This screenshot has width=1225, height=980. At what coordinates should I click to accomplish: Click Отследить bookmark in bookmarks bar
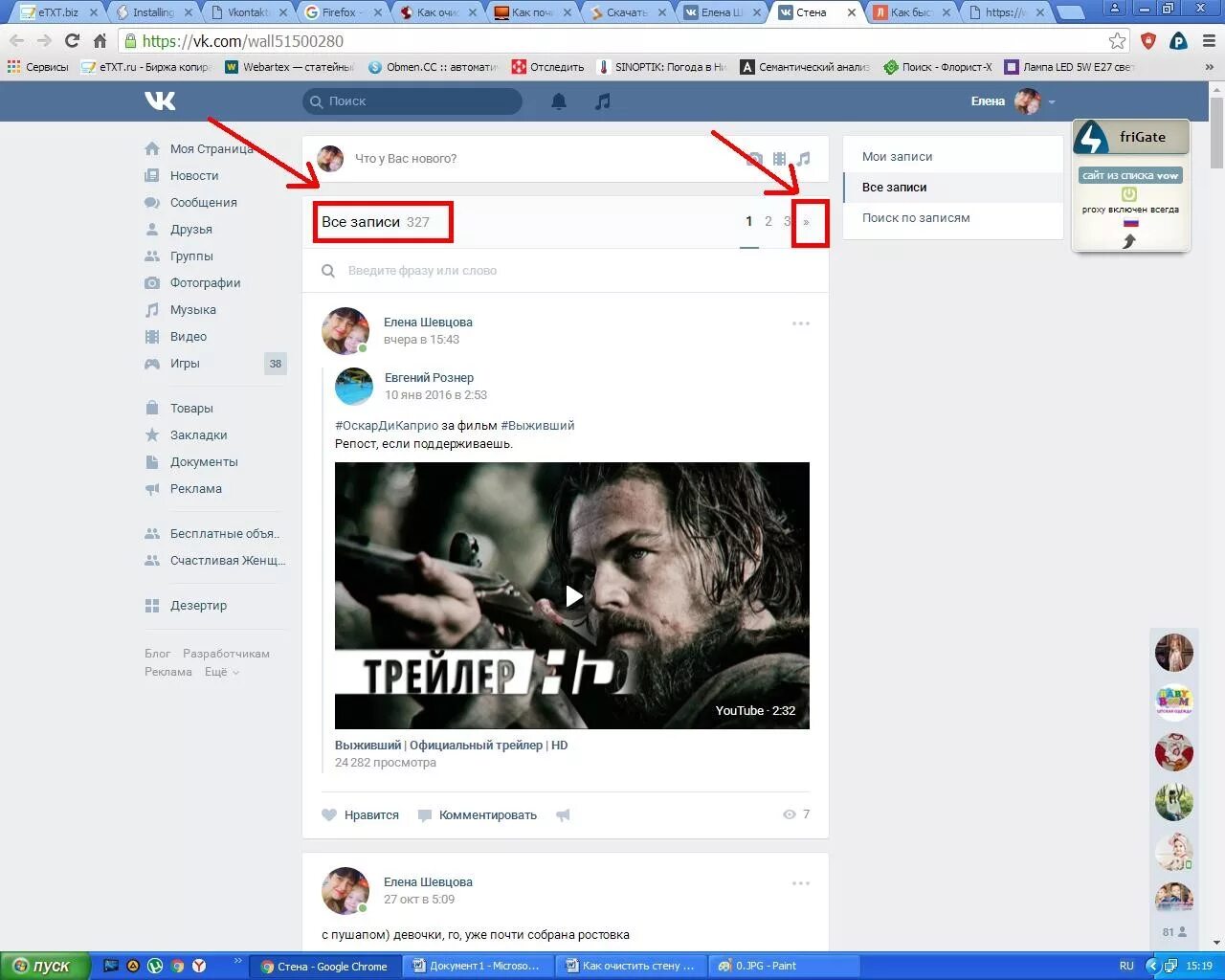click(x=547, y=67)
